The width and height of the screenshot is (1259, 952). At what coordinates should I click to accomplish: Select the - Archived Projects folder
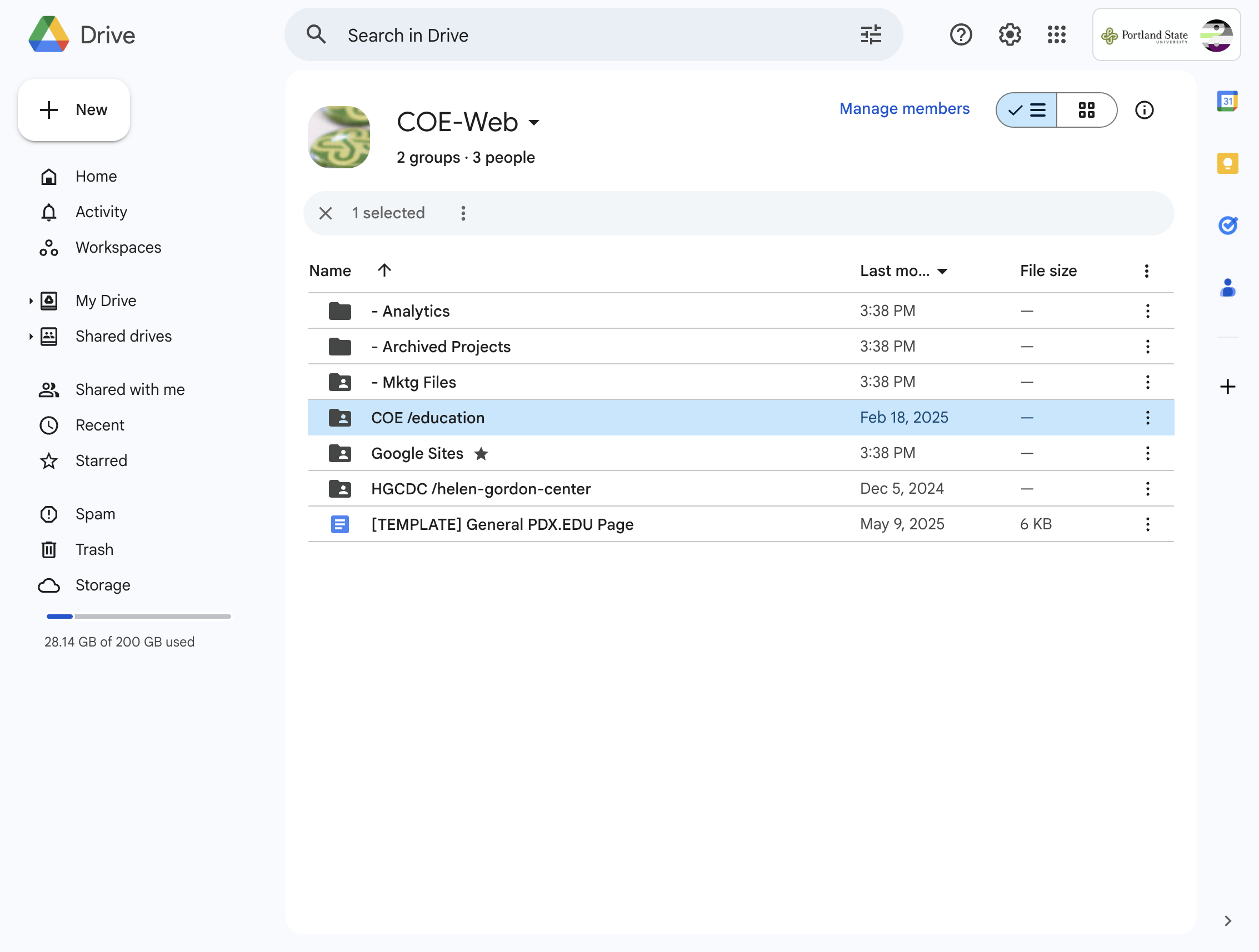point(741,347)
